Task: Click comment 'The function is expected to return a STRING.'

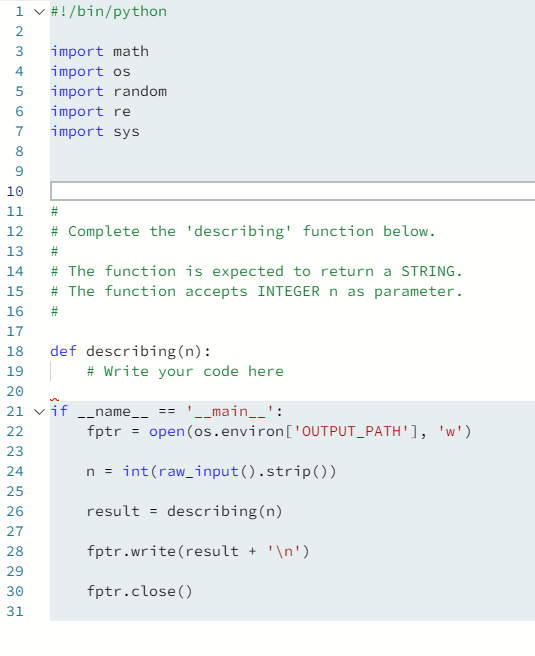Action: [x=256, y=272]
